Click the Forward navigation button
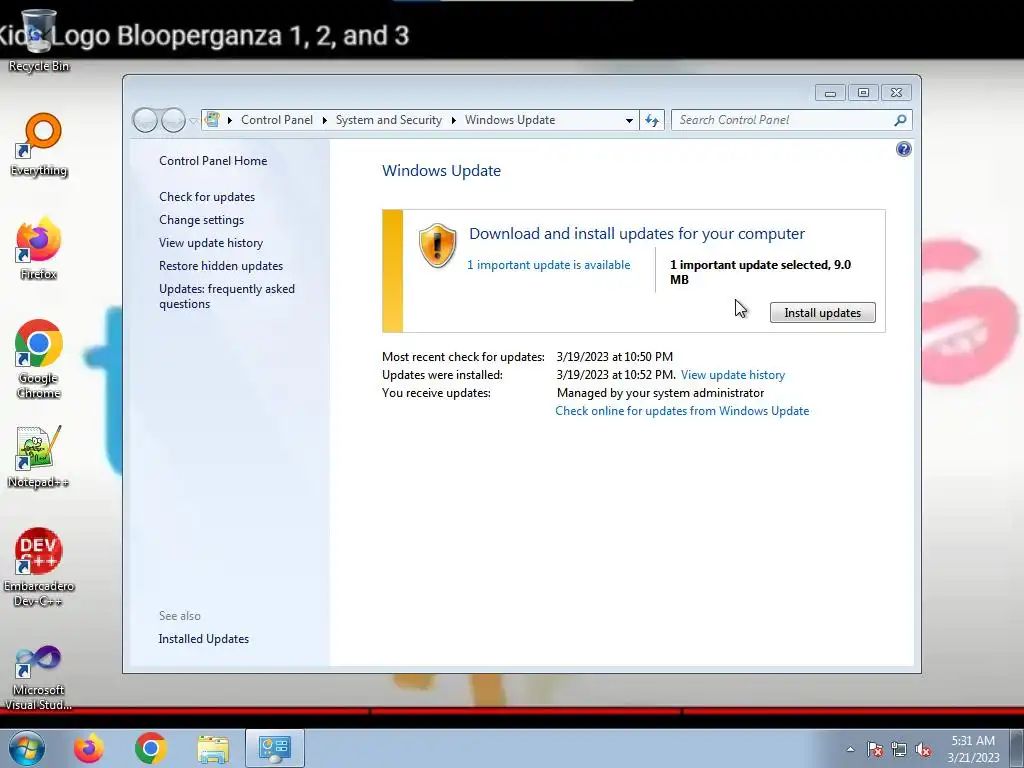 (173, 120)
